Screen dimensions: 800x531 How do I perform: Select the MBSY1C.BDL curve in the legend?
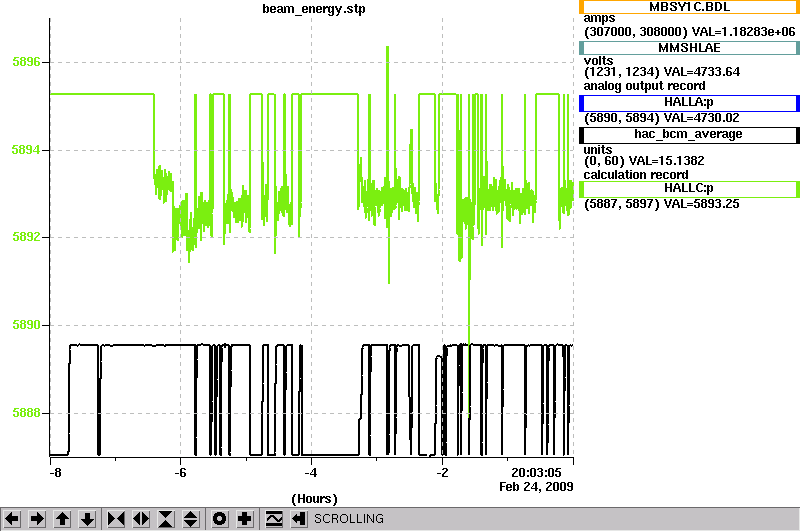click(689, 7)
